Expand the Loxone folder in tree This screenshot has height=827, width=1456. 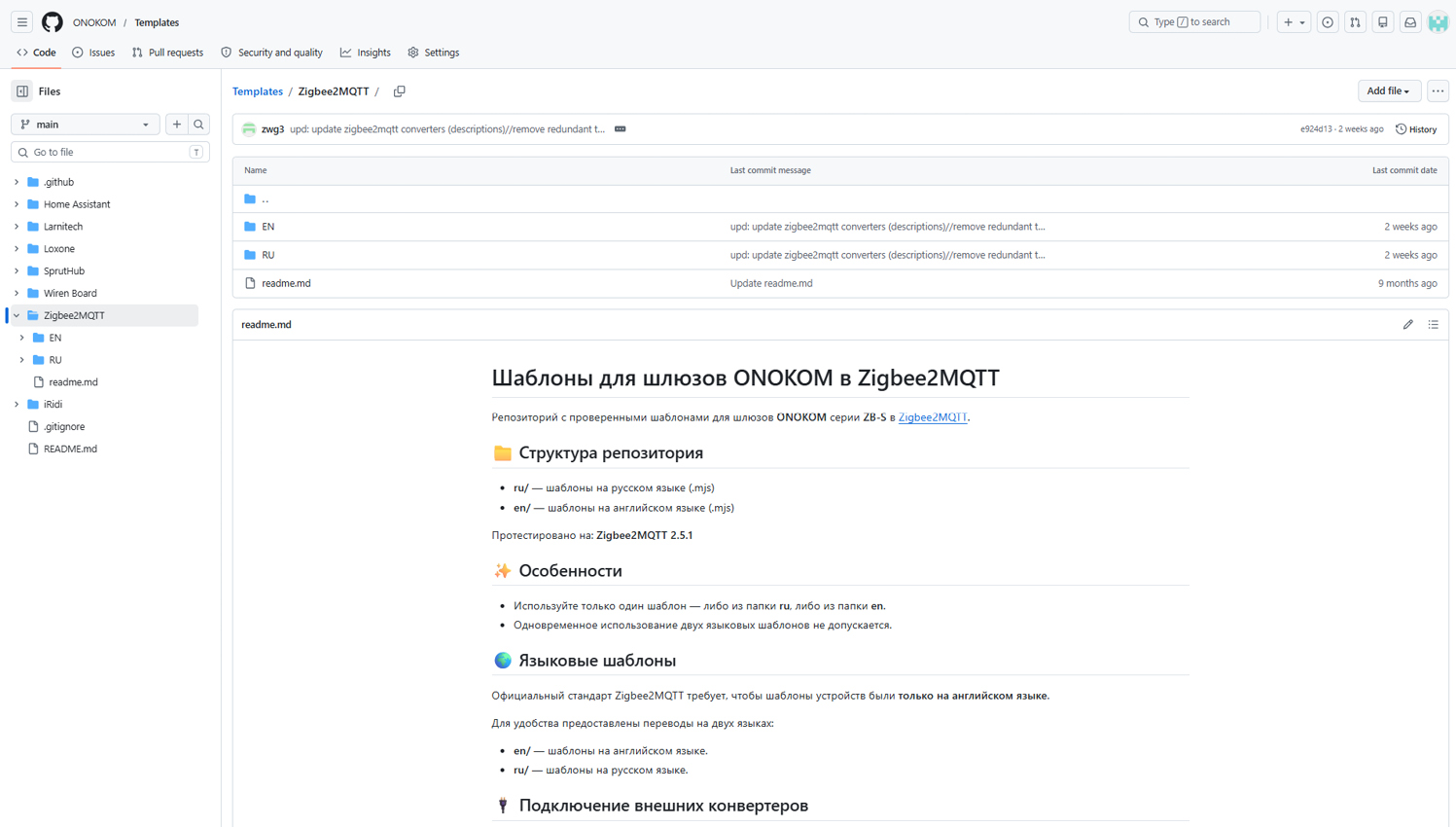coord(17,249)
